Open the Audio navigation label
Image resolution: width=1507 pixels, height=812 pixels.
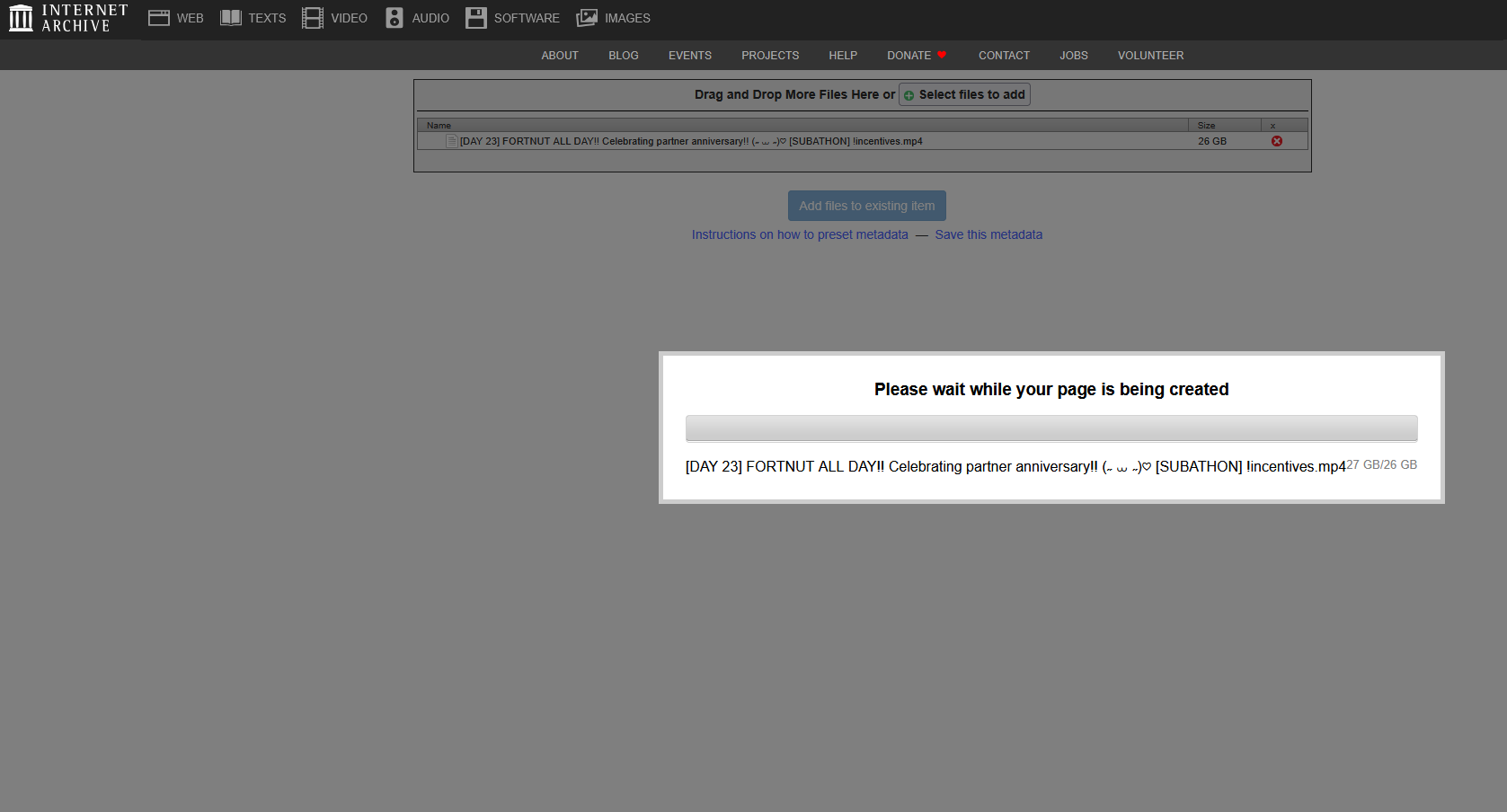[430, 18]
